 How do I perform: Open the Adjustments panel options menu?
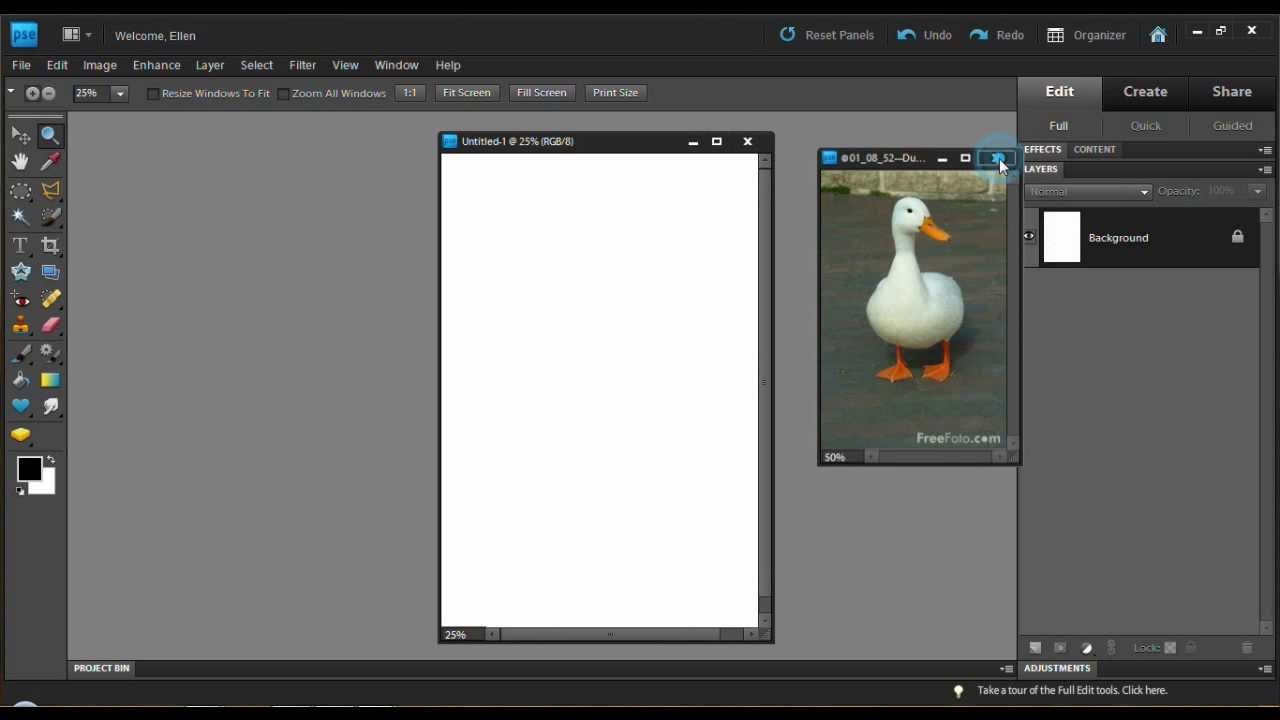(x=1265, y=669)
